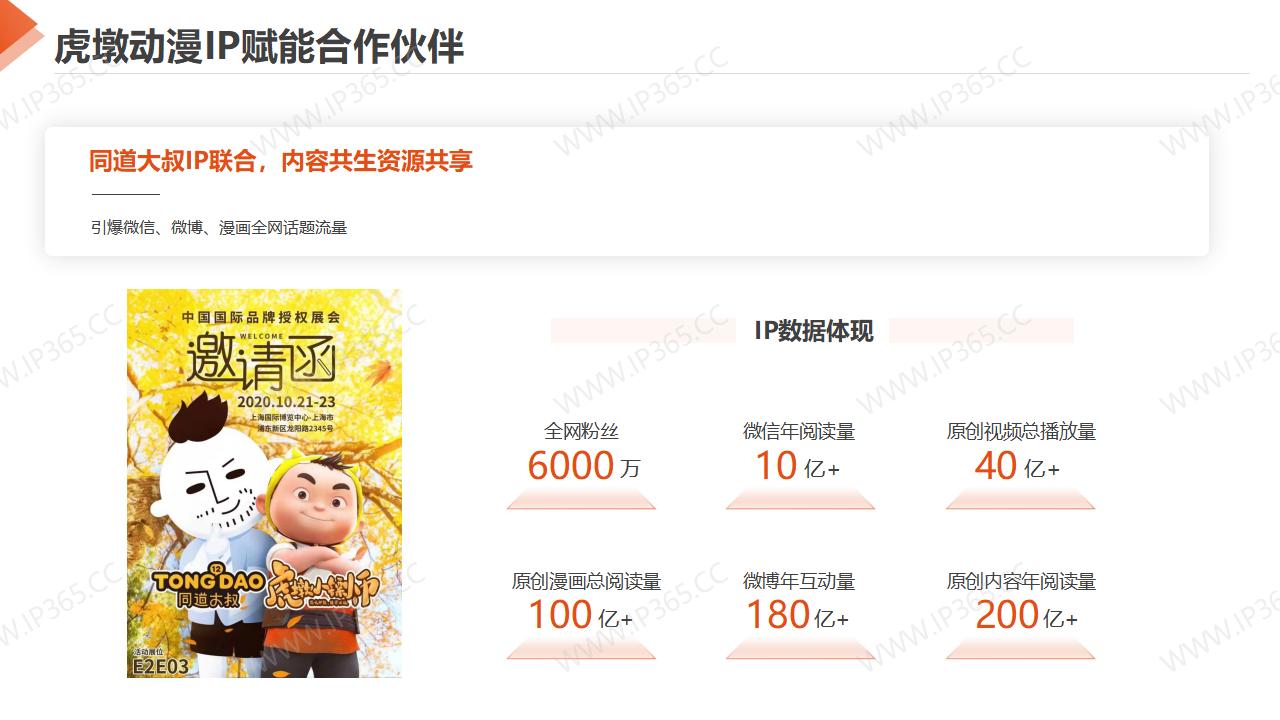Image resolution: width=1280 pixels, height=720 pixels.
Task: Click the 原创视频总播放量 label
Action: tap(1021, 432)
